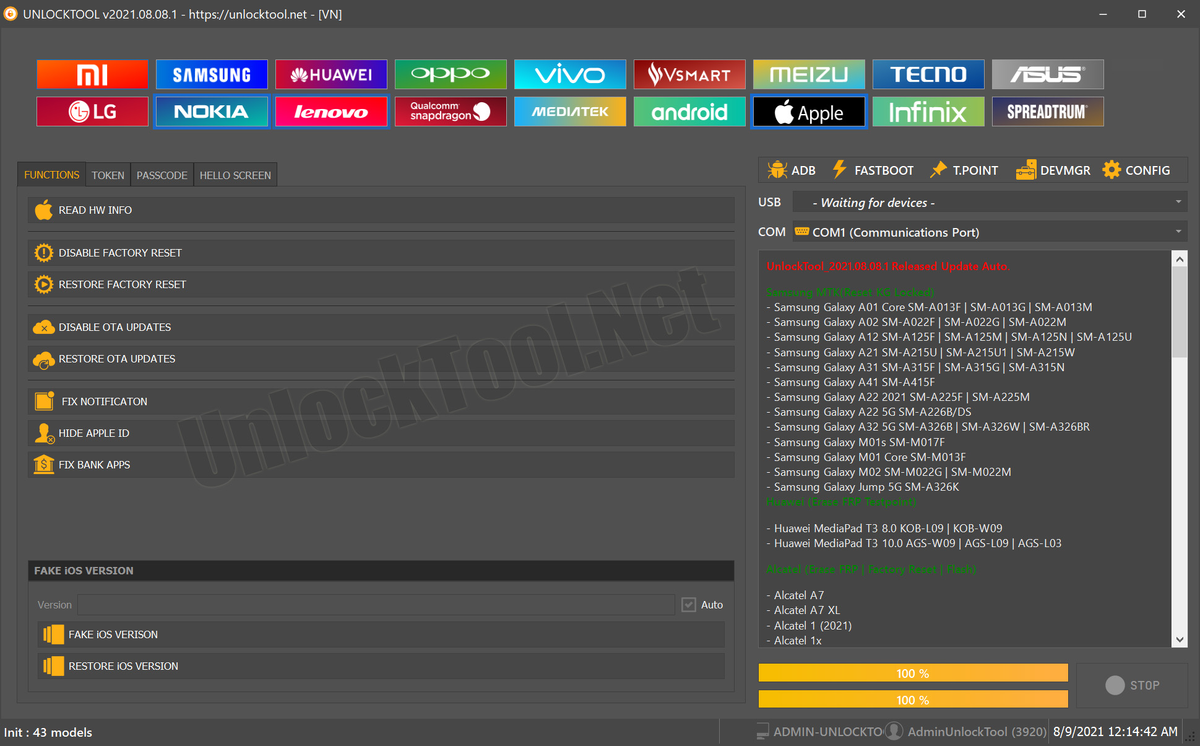Select the Apple brand tile

[809, 111]
